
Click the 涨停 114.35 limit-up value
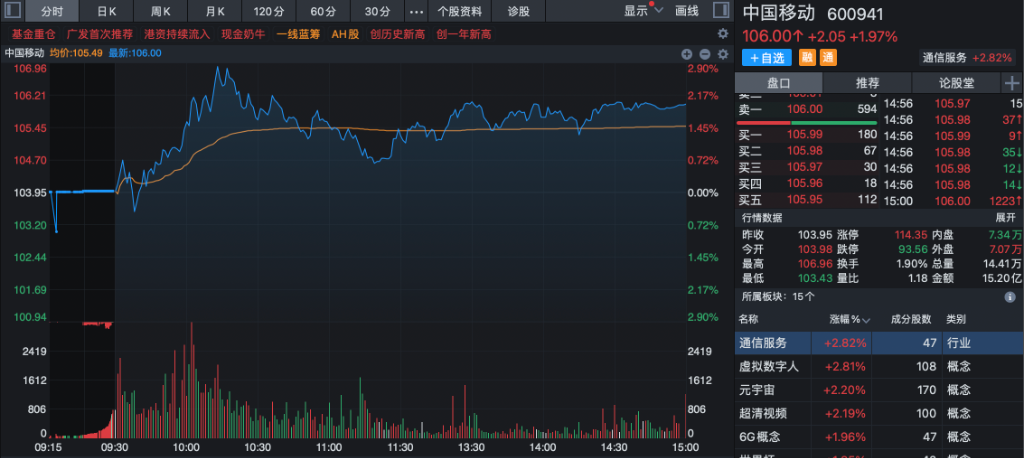click(912, 235)
